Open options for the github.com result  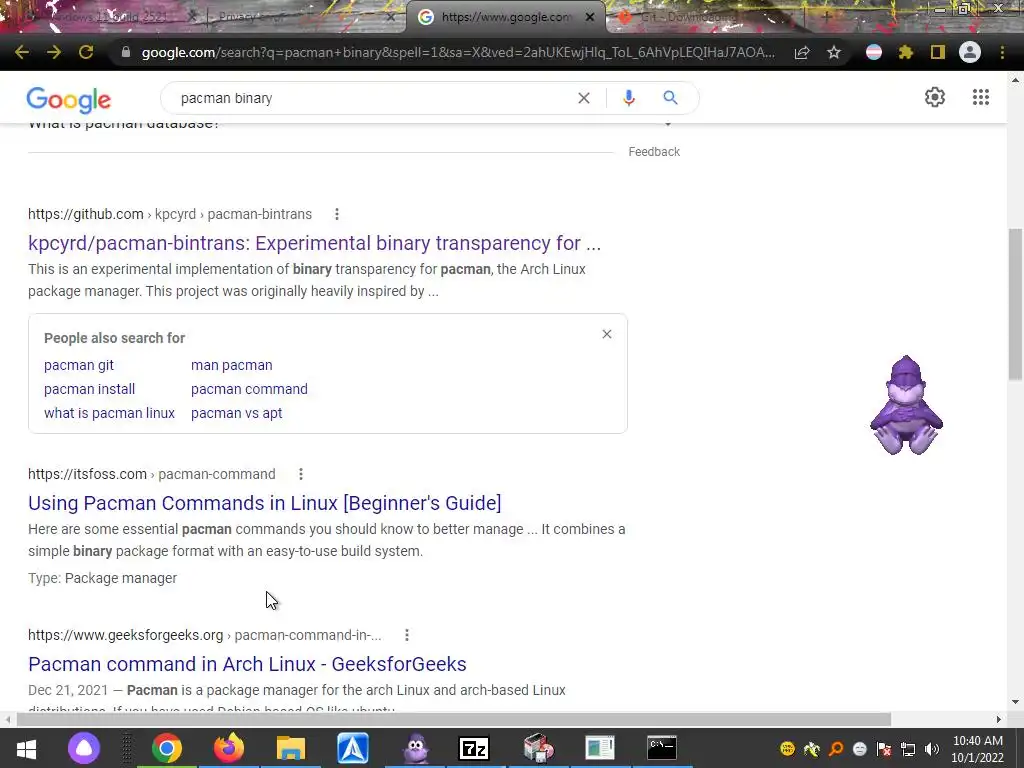pos(337,214)
